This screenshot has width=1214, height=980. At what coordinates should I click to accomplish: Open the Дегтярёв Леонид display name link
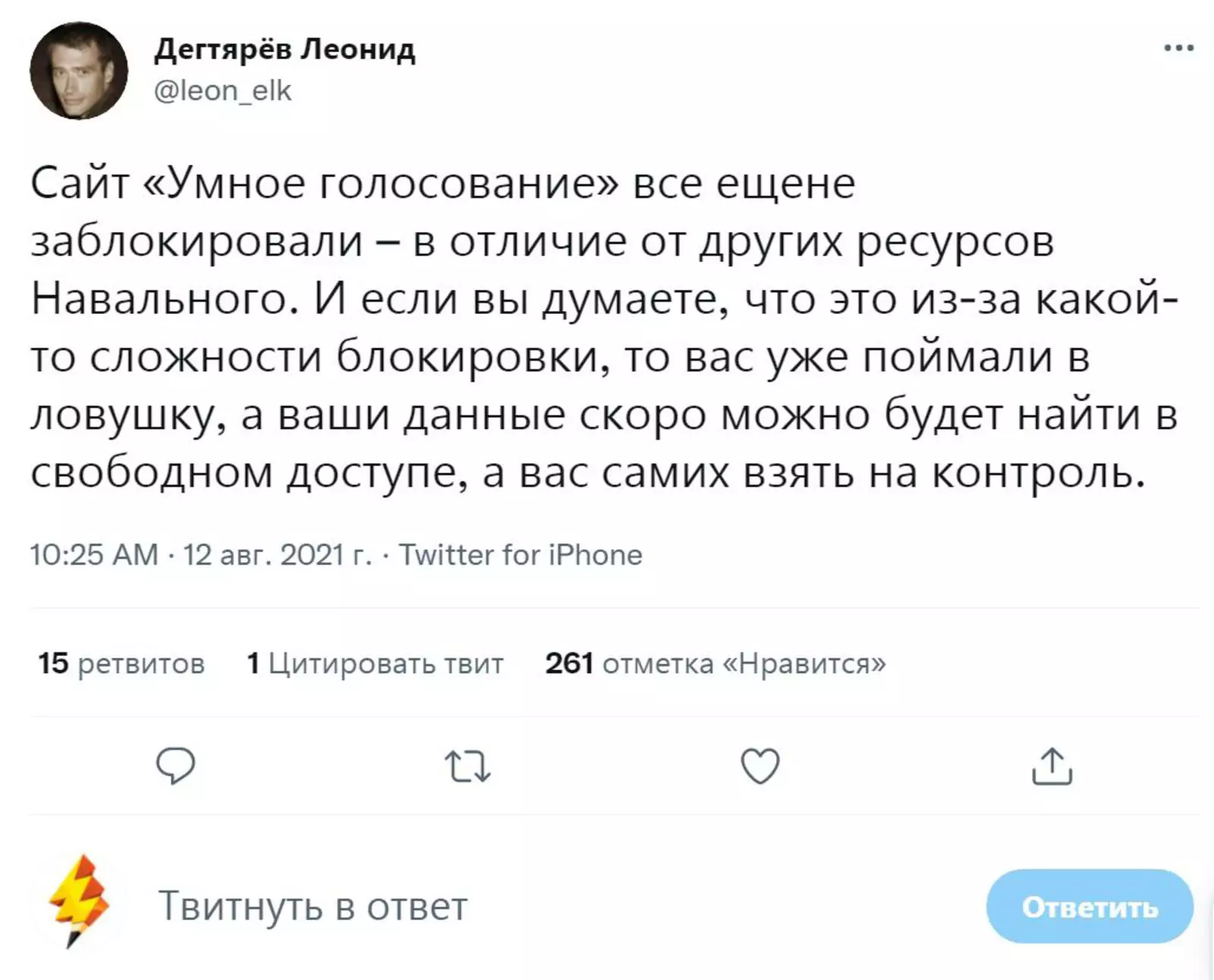[x=285, y=50]
